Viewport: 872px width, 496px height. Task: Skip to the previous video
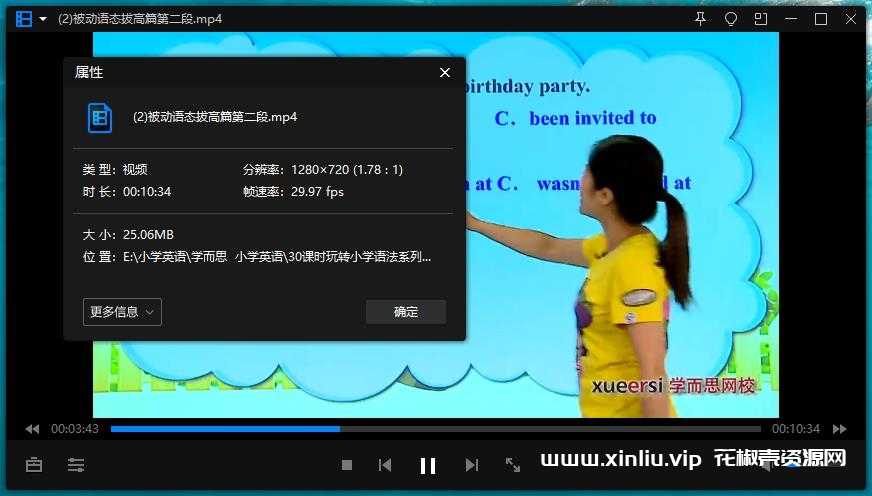(384, 465)
